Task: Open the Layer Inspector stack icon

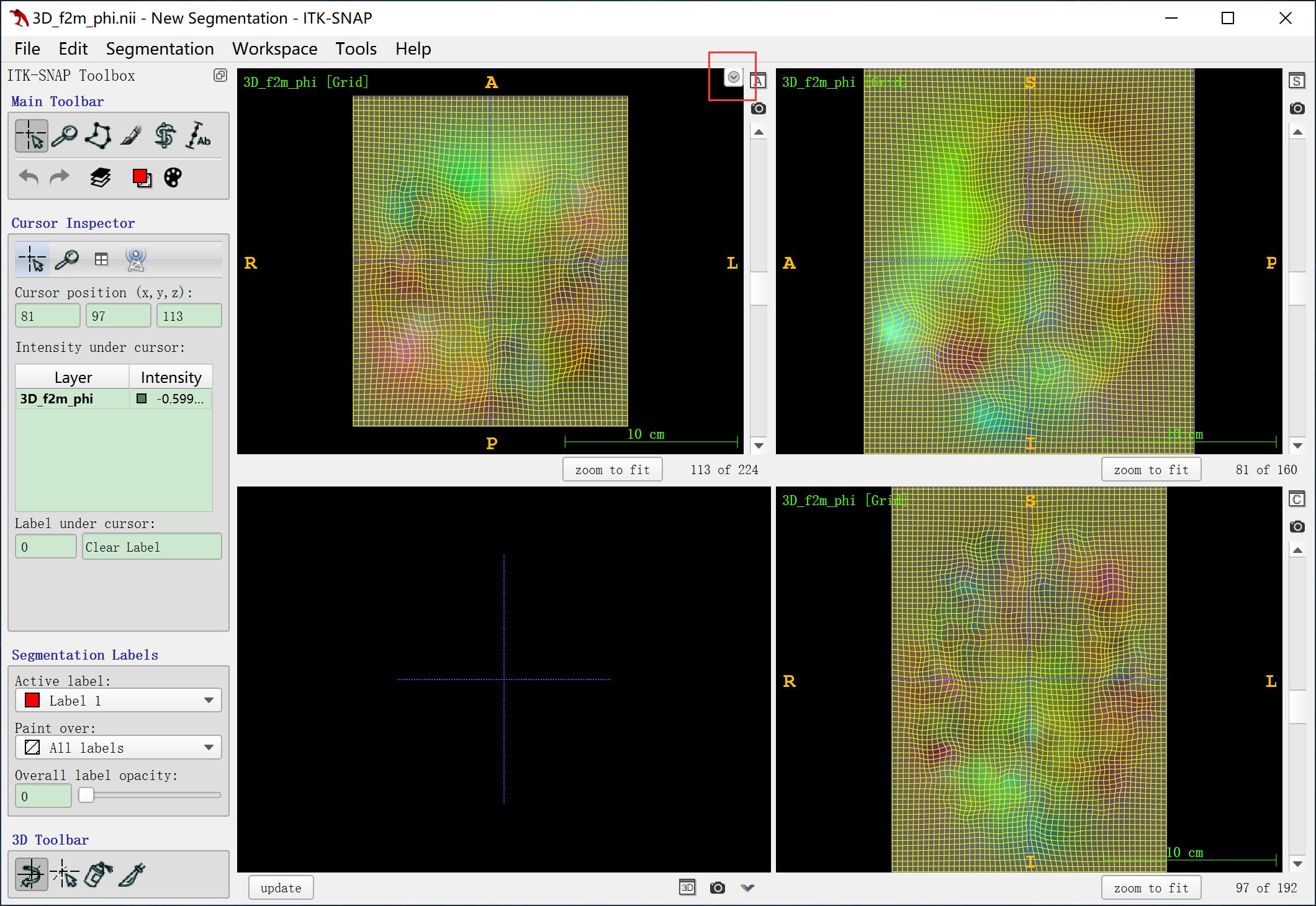Action: 100,178
